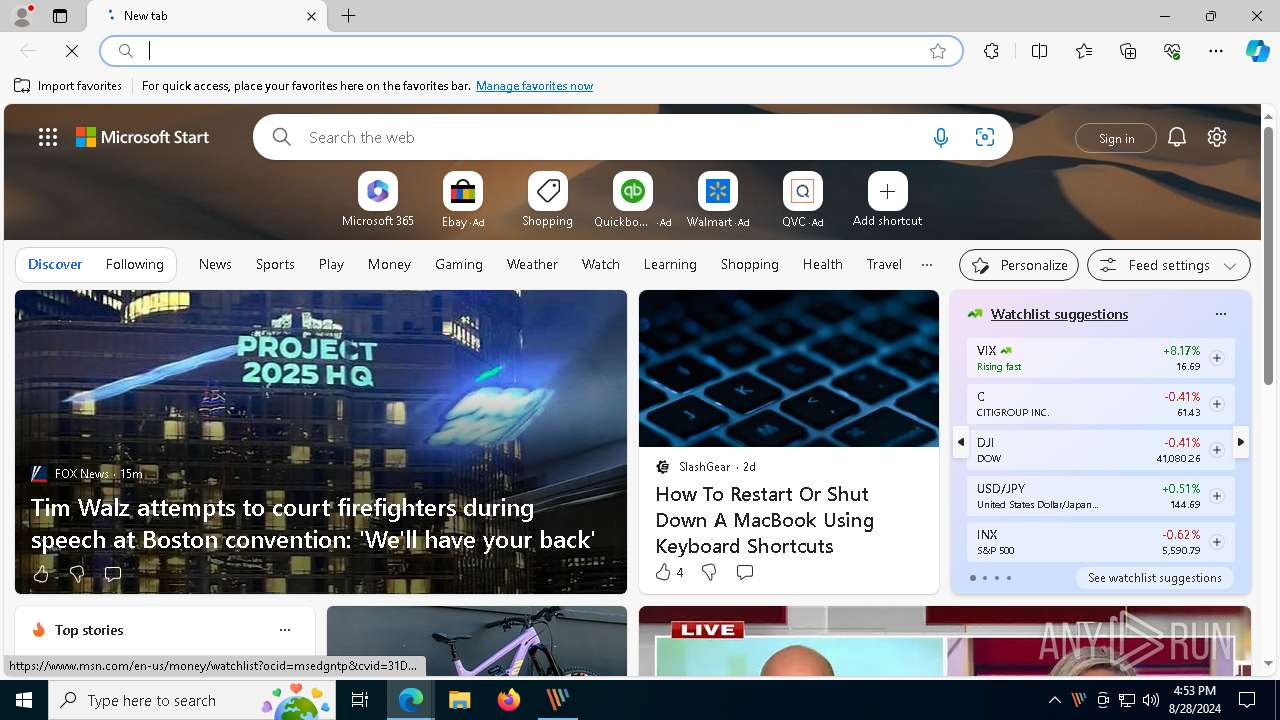Image resolution: width=1280 pixels, height=720 pixels.
Task: Add VIX to watchlist
Action: pos(1217,358)
